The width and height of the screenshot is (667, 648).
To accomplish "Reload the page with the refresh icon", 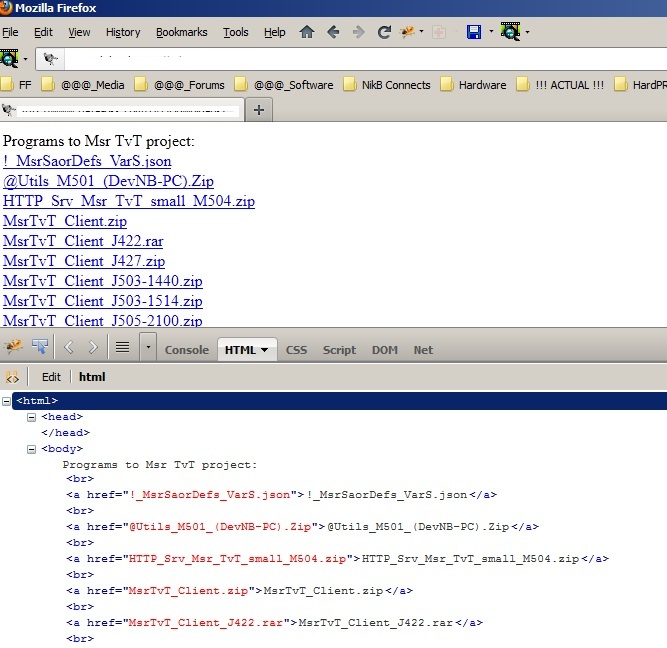I will tap(384, 32).
